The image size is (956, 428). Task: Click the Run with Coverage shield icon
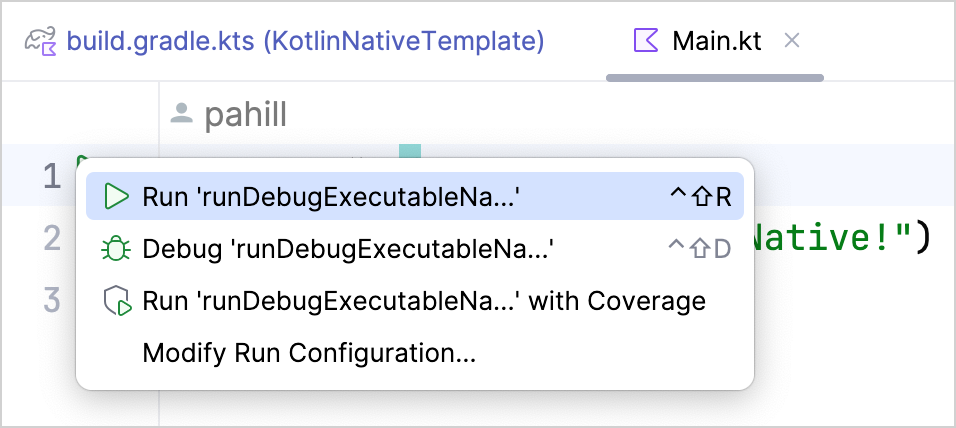point(117,301)
